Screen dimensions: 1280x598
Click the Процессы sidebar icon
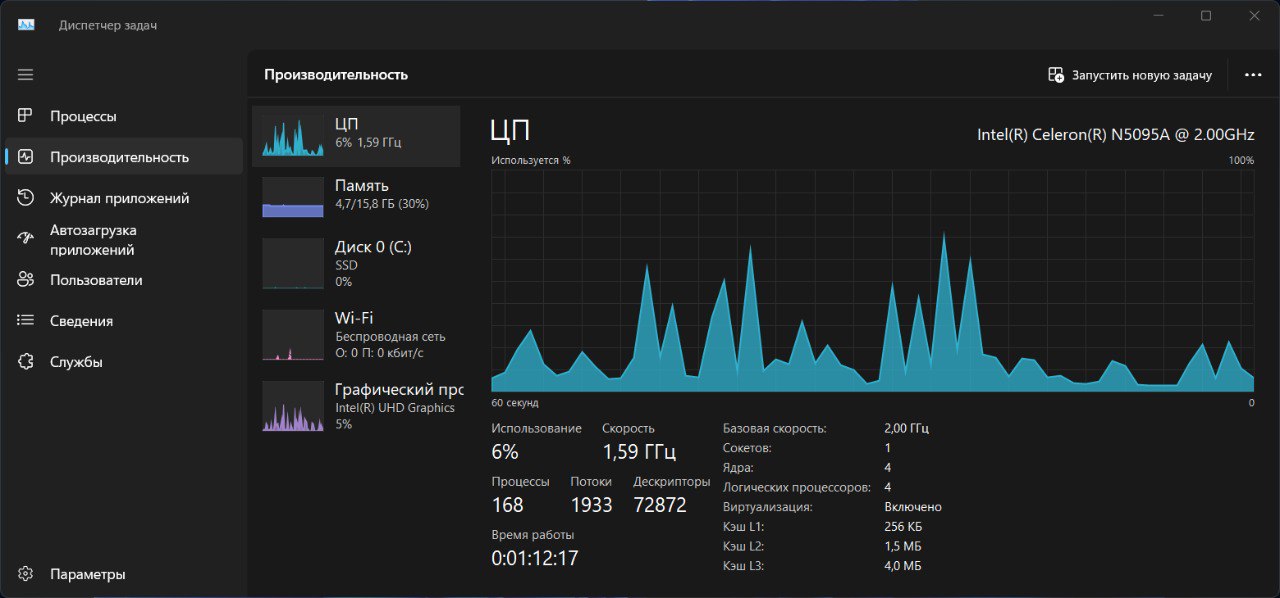(26, 116)
